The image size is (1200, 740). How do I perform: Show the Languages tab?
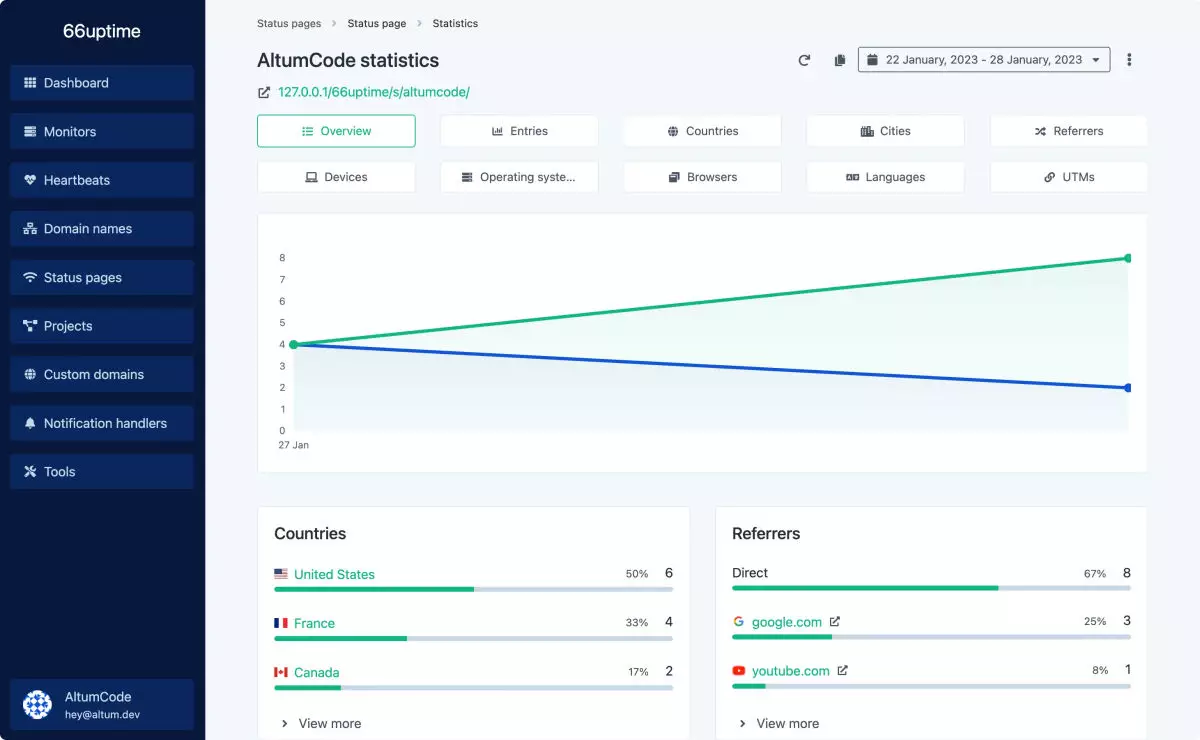click(x=885, y=177)
